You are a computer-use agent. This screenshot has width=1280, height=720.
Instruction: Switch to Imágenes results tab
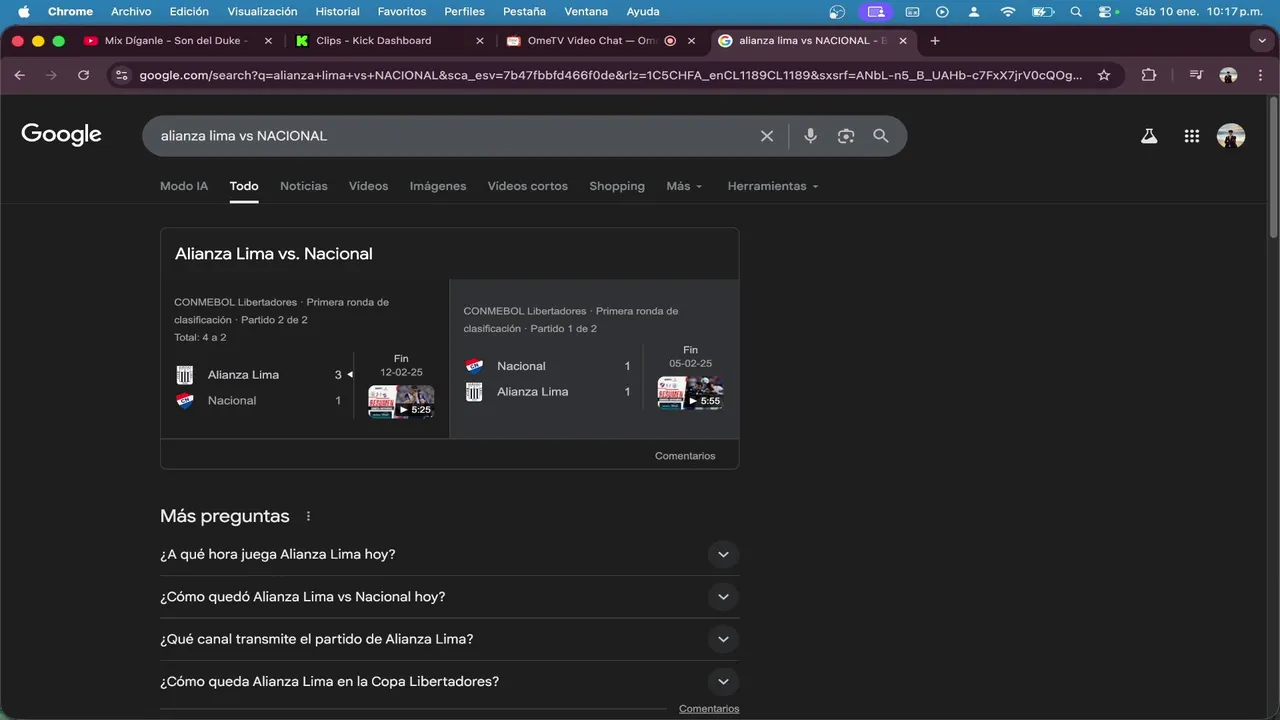pyautogui.click(x=438, y=186)
